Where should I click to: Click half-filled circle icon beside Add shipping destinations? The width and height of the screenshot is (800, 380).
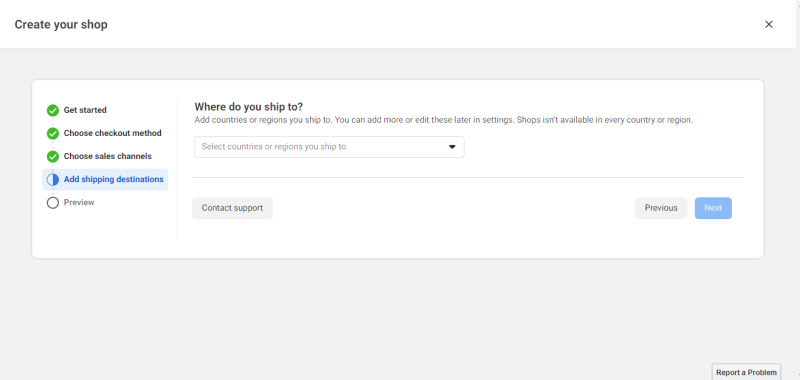(x=53, y=180)
